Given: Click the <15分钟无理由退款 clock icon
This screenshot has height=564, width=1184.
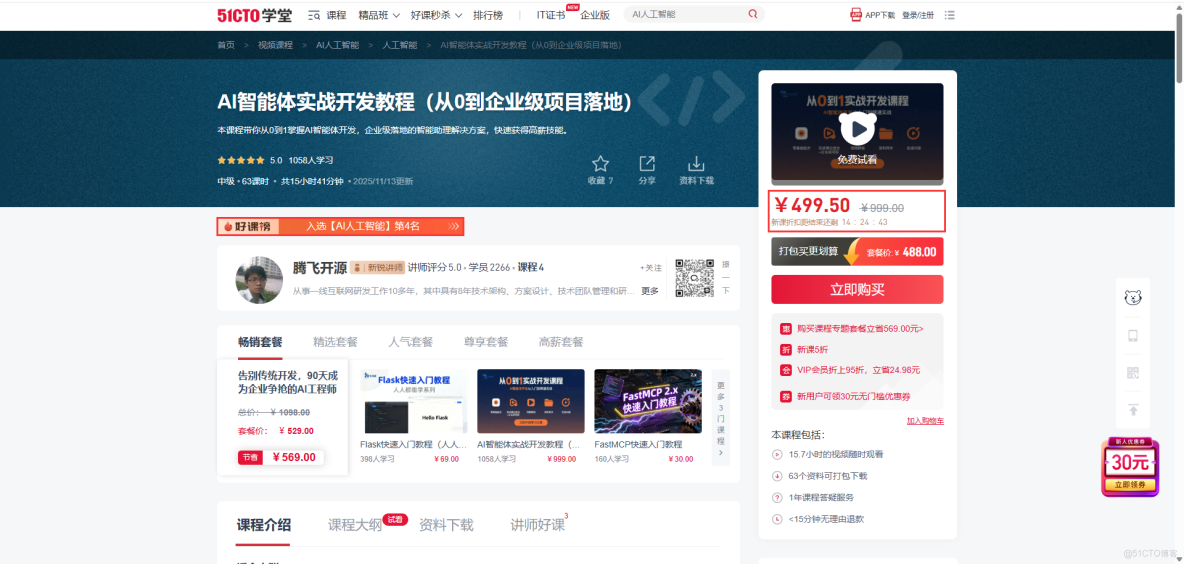Looking at the screenshot, I should click(x=777, y=519).
